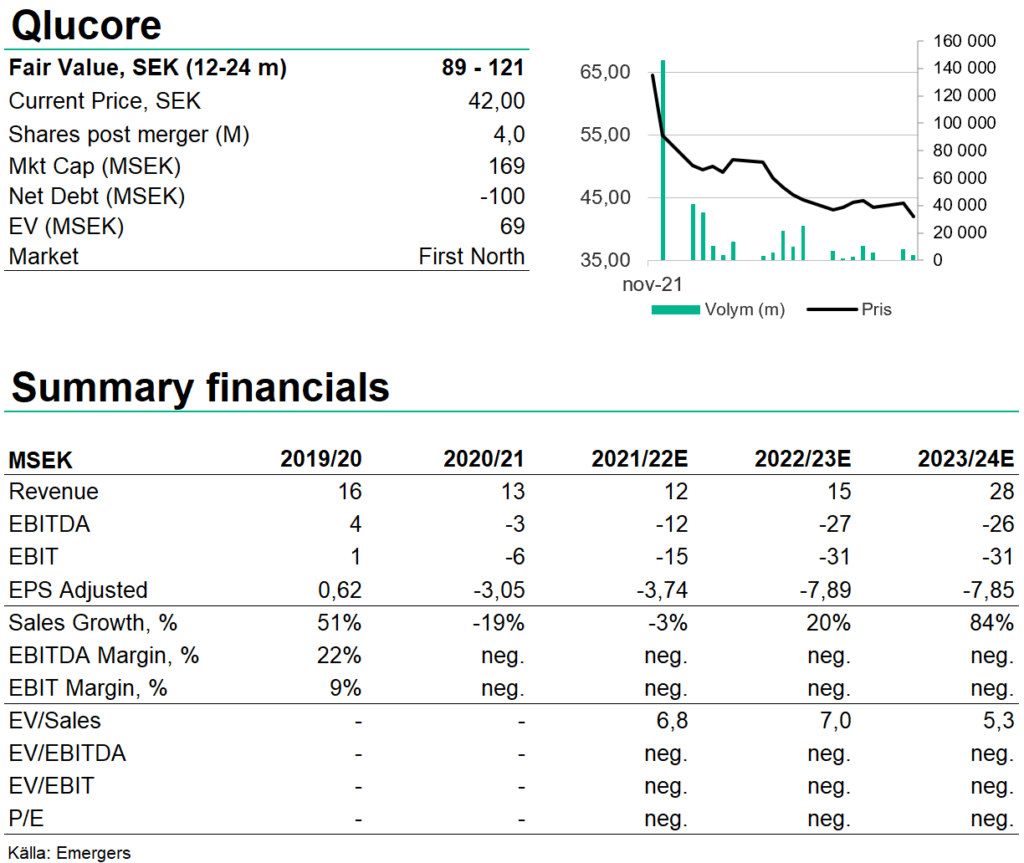This screenshot has height=863, width=1024.
Task: Select the "Shares post merger (M)" label
Action: pyautogui.click(x=129, y=135)
